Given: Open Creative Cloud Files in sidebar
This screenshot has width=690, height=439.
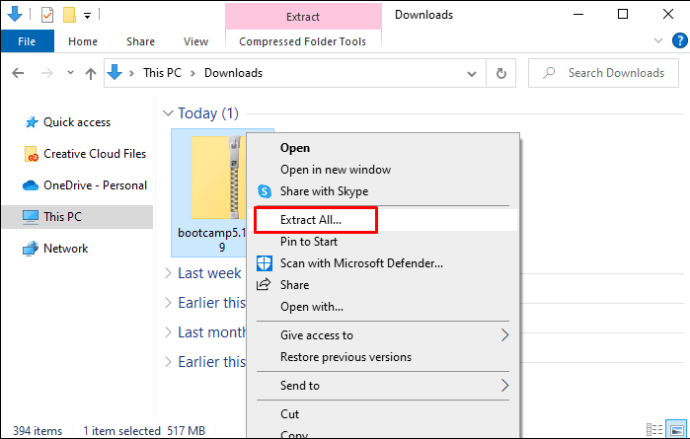Looking at the screenshot, I should click(x=95, y=154).
